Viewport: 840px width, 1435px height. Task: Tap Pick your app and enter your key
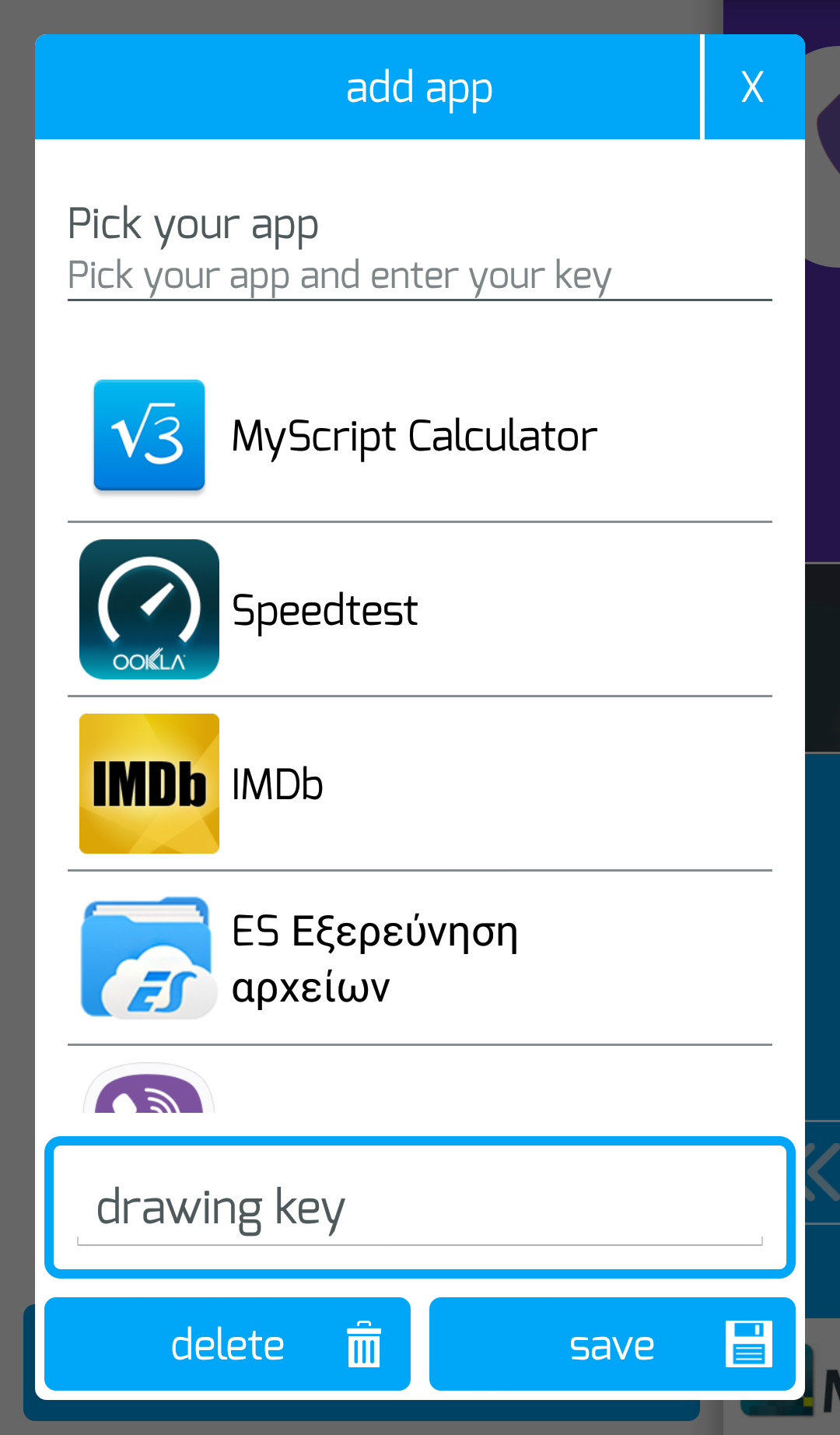340,275
